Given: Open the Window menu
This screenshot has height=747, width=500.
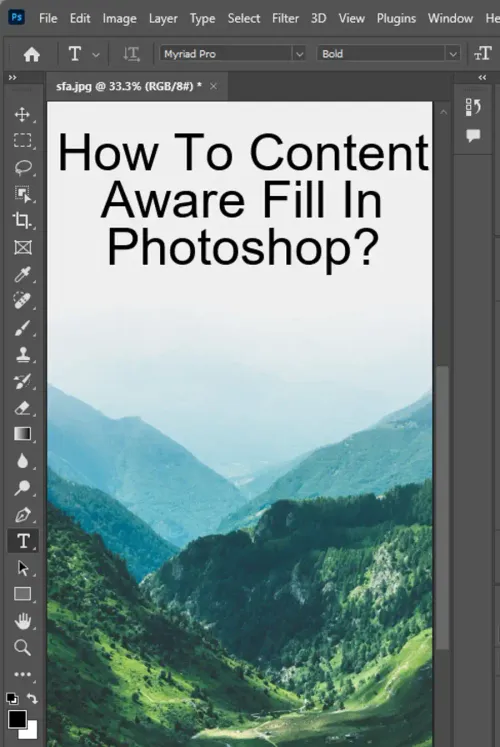Looking at the screenshot, I should 450,19.
